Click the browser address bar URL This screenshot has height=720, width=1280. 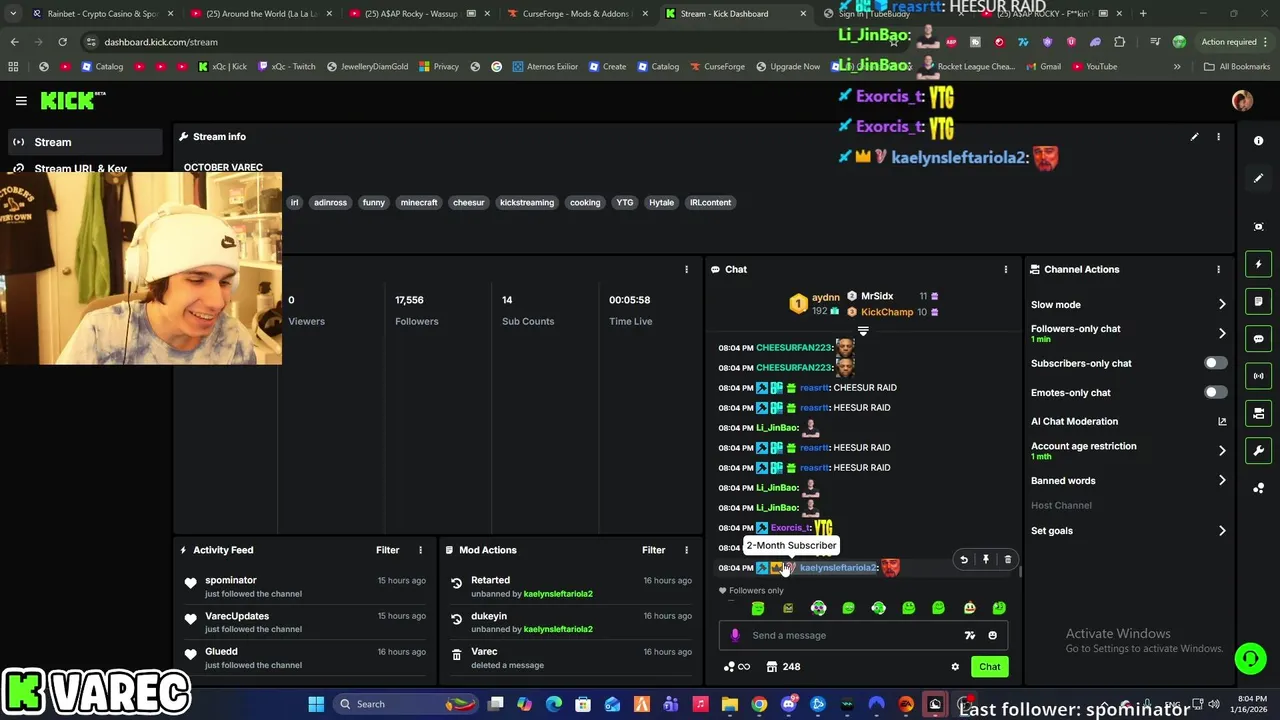[161, 42]
